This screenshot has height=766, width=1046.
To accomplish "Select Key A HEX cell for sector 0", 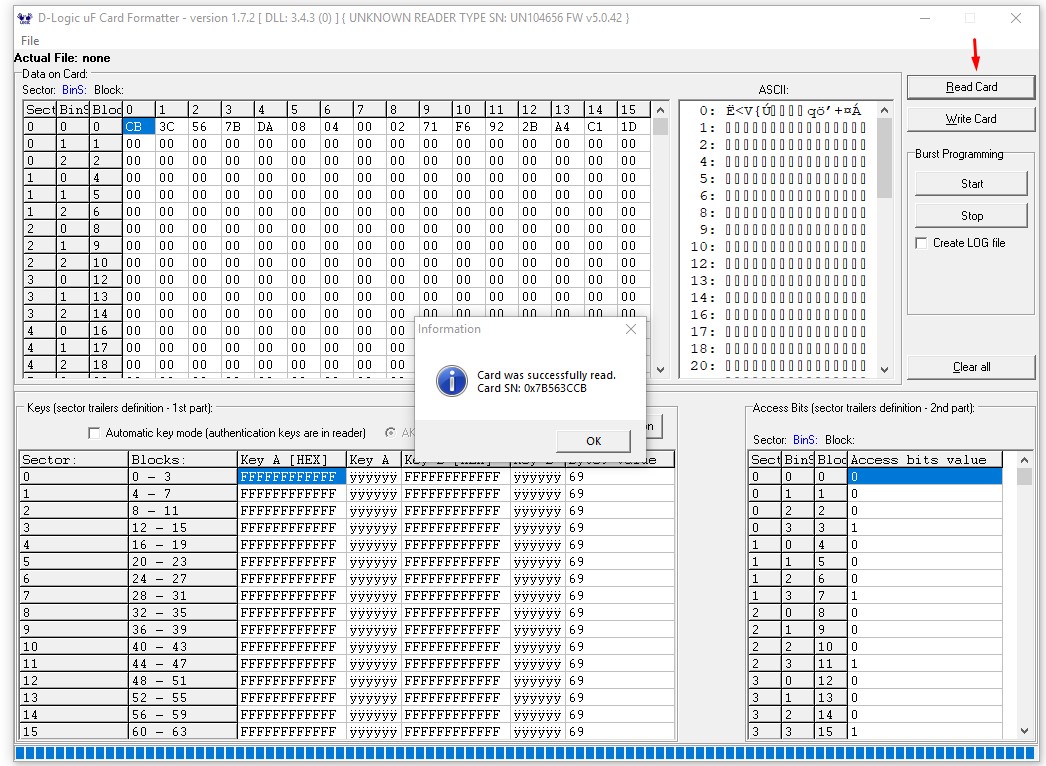I will pyautogui.click(x=292, y=476).
